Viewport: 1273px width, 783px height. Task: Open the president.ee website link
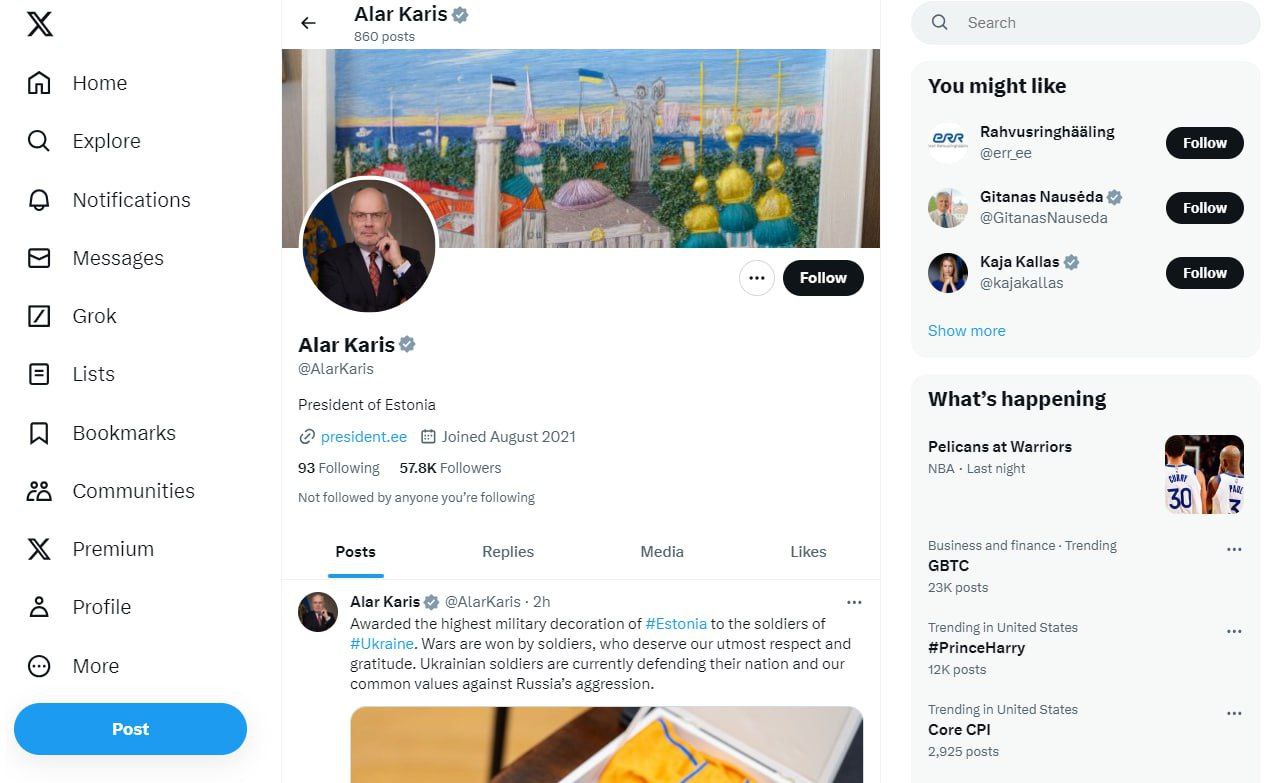point(363,436)
